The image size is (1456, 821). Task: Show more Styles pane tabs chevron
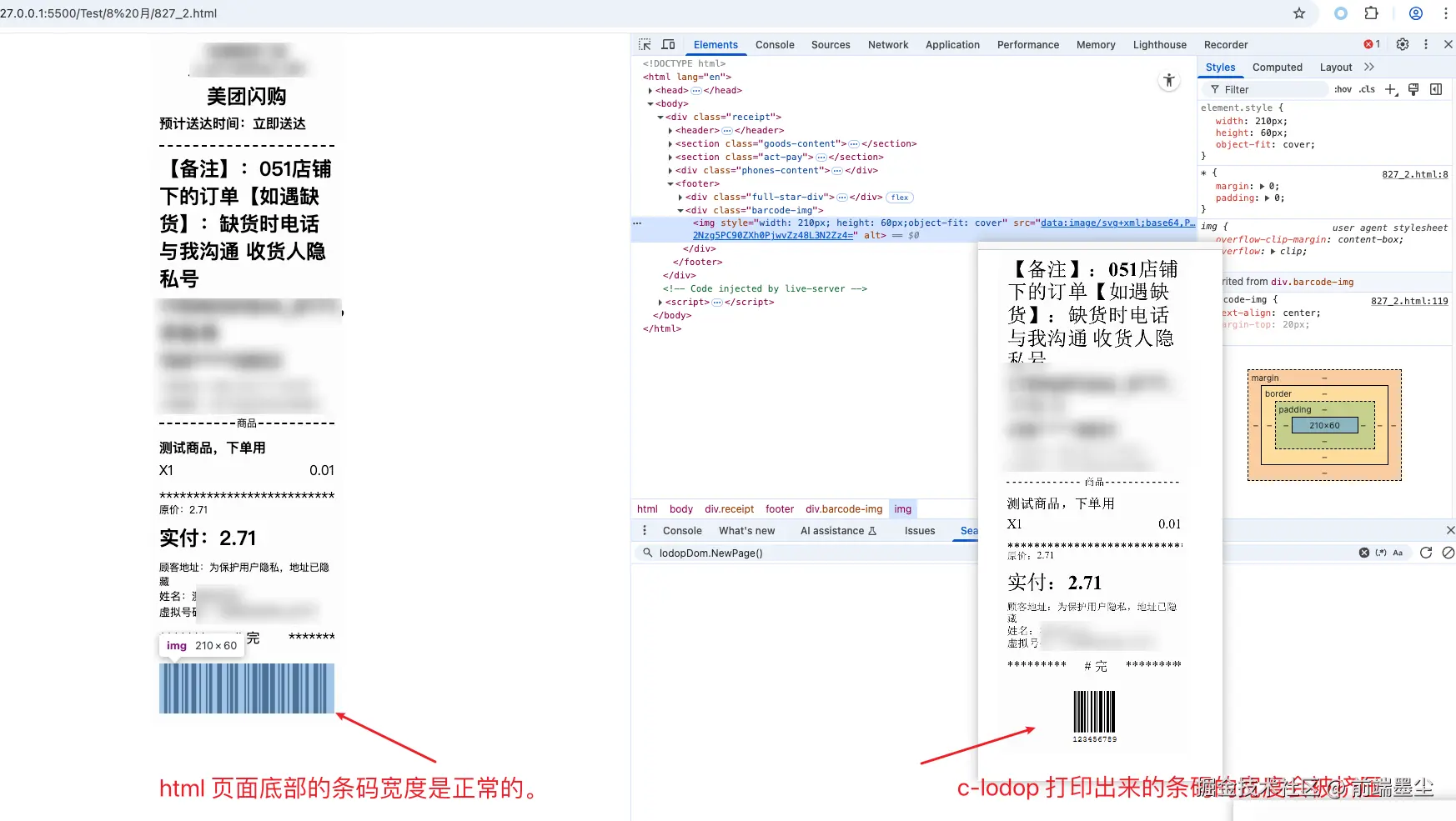click(x=1368, y=67)
